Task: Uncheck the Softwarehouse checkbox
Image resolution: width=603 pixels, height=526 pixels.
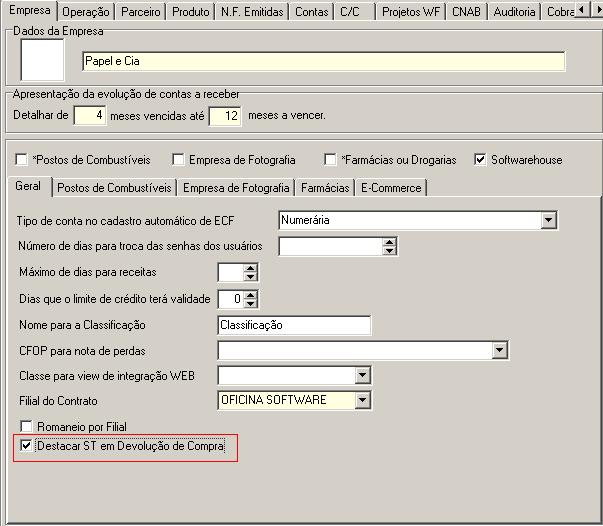Action: point(480,159)
